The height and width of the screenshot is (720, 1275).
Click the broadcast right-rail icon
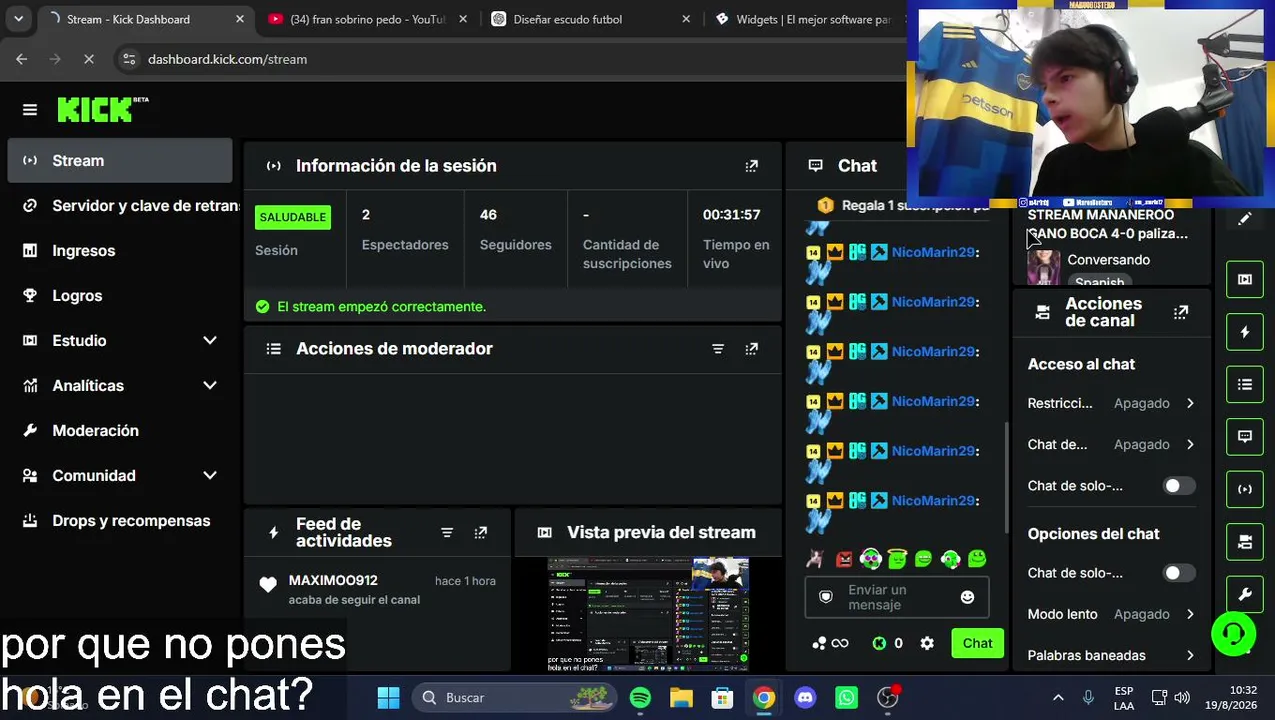1245,490
